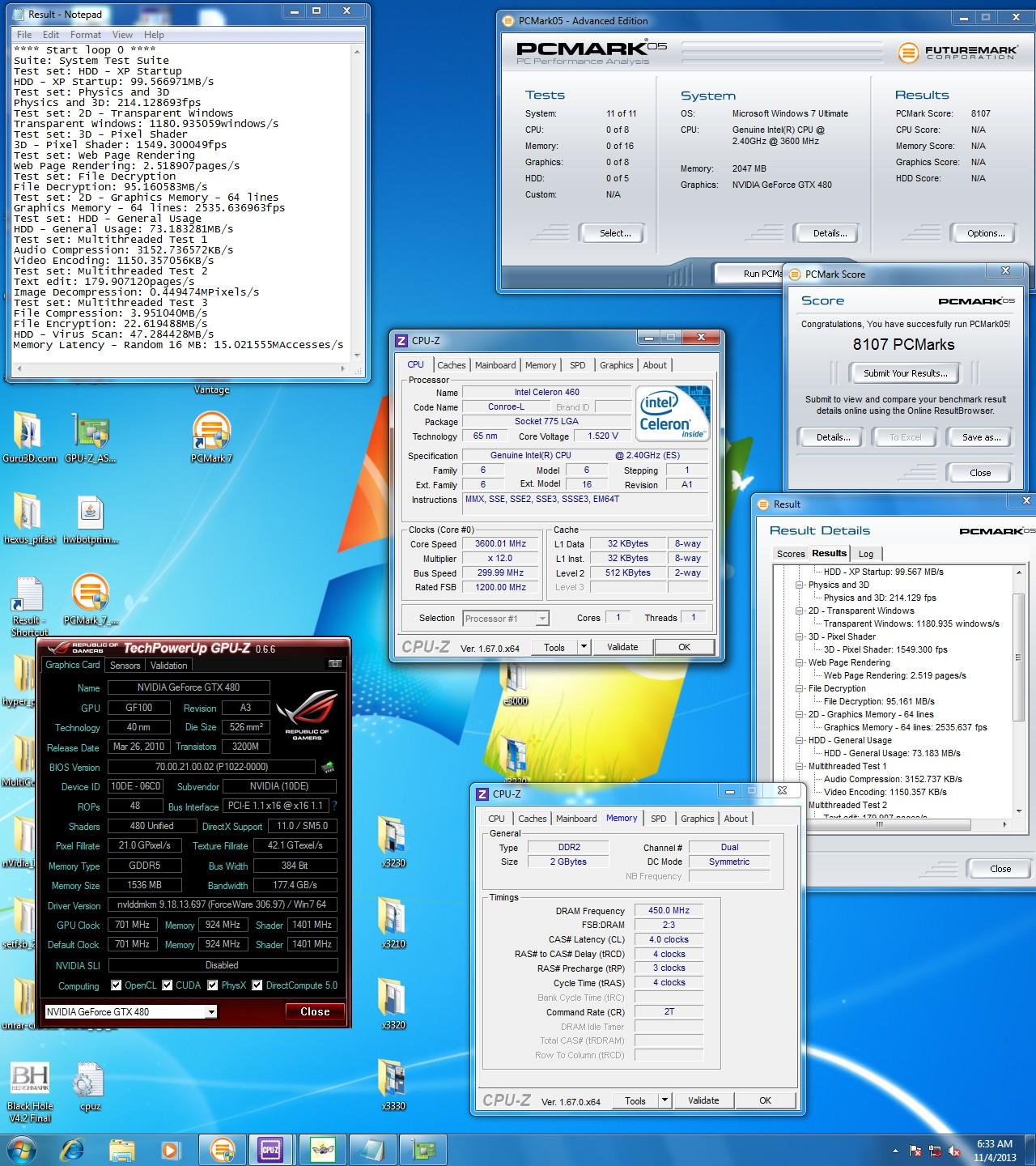Image resolution: width=1036 pixels, height=1166 pixels.
Task: Open Action Center flag tray icon
Action: tap(916, 1151)
